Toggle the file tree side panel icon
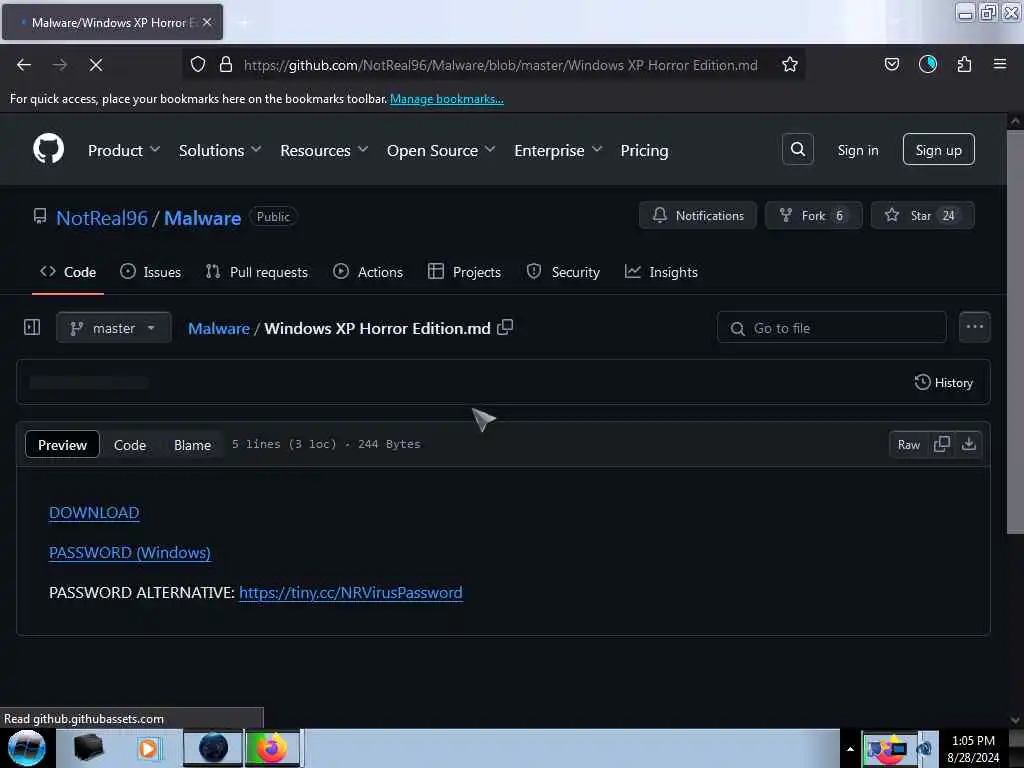1024x768 pixels. (32, 327)
